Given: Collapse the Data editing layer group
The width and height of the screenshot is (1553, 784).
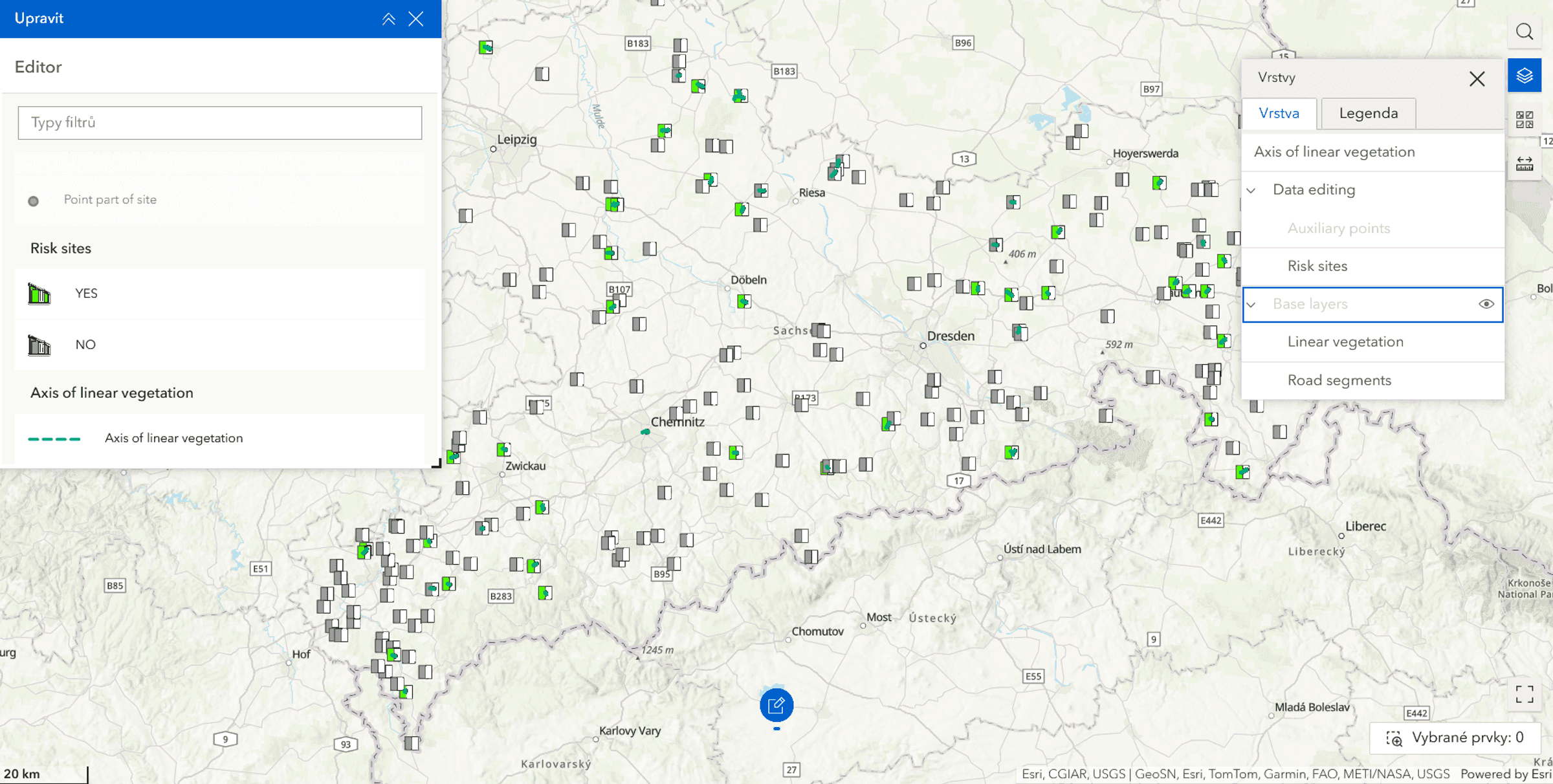Looking at the screenshot, I should [x=1251, y=190].
